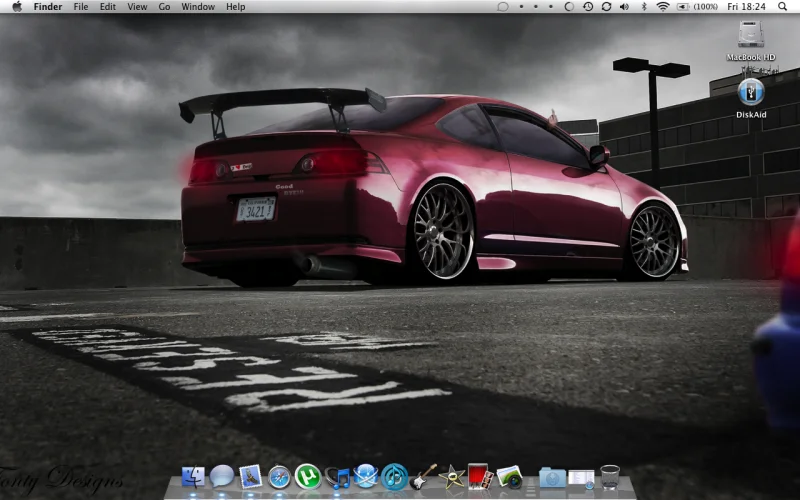Open iMovie star icon in Dock
800x500 pixels.
pyautogui.click(x=452, y=478)
